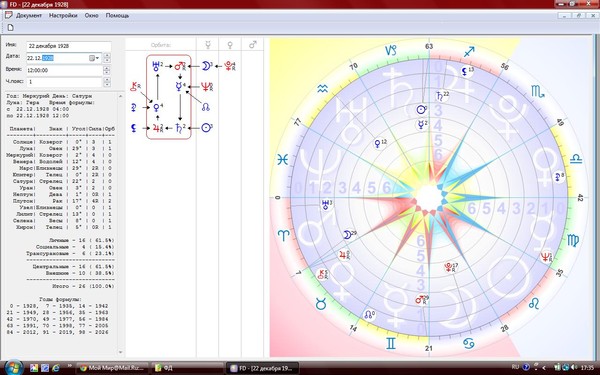The image size is (600, 375).
Task: Click the Имя name input field
Action: pyautogui.click(x=68, y=46)
